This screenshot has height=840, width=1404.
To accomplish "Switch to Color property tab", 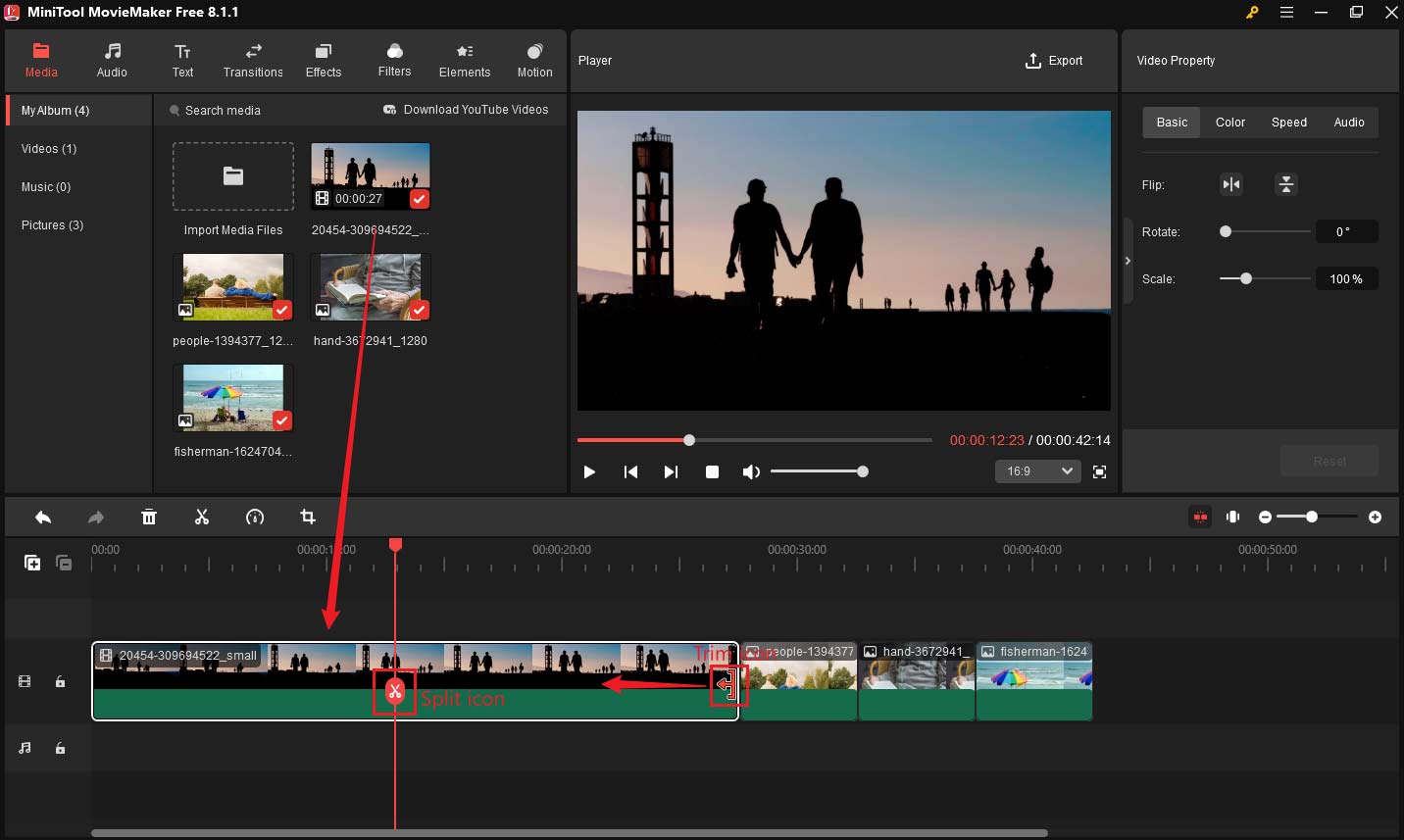I will [x=1230, y=123].
